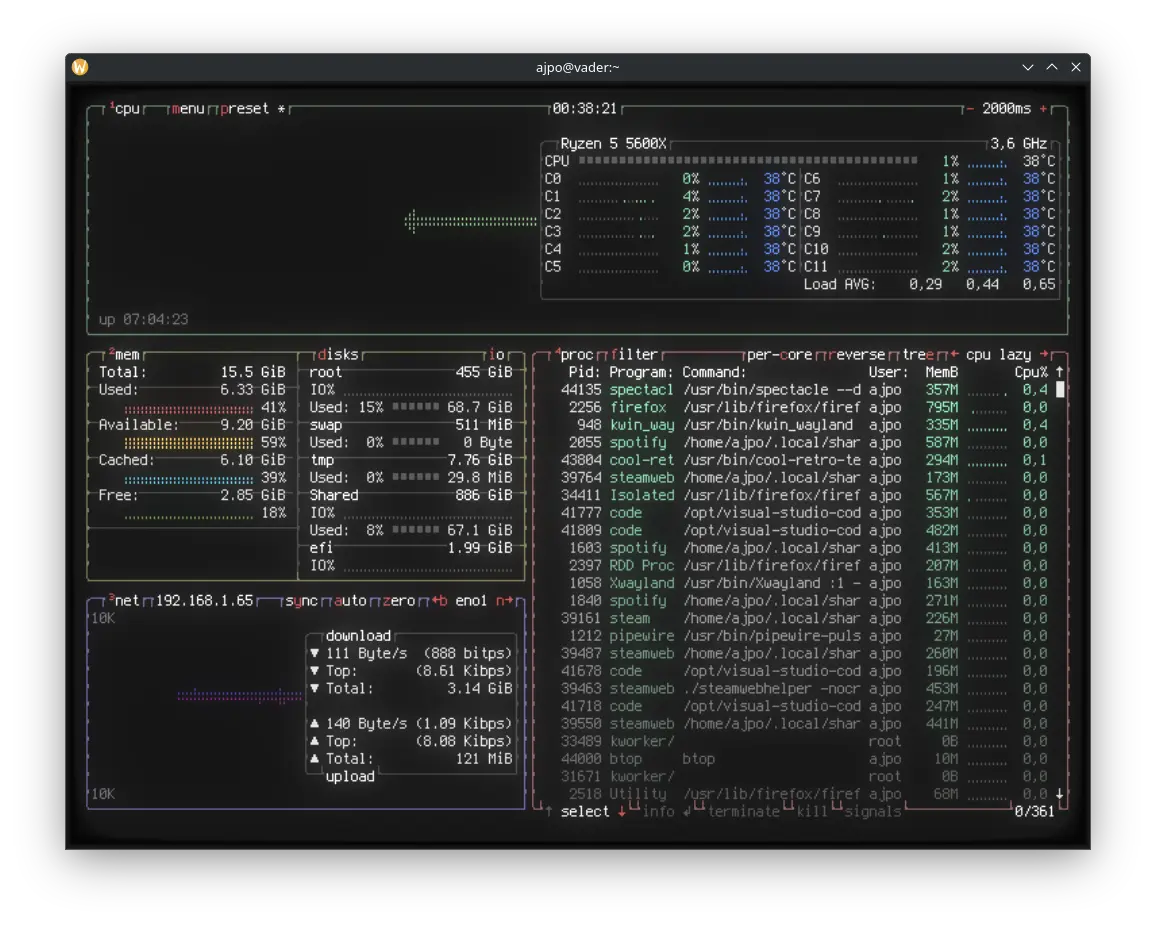Activate the process filter field
Image resolution: width=1156 pixels, height=927 pixels.
(634, 355)
